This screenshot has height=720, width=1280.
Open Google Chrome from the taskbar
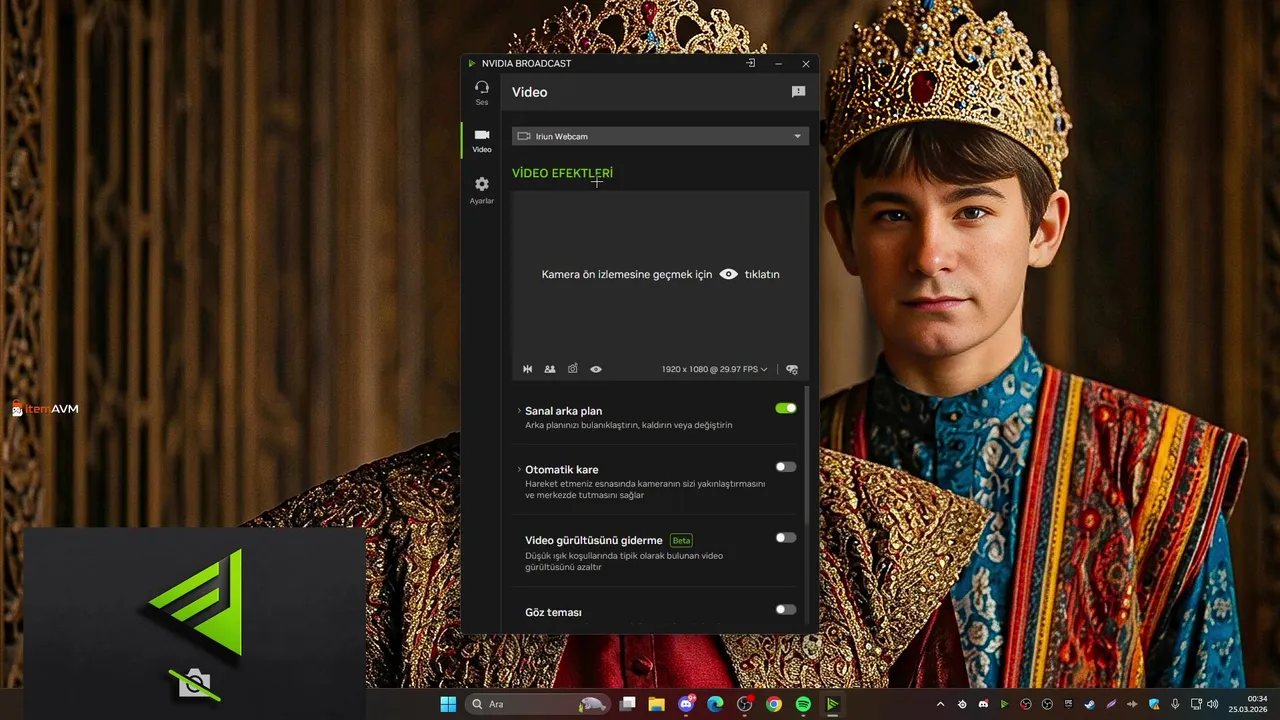(774, 704)
